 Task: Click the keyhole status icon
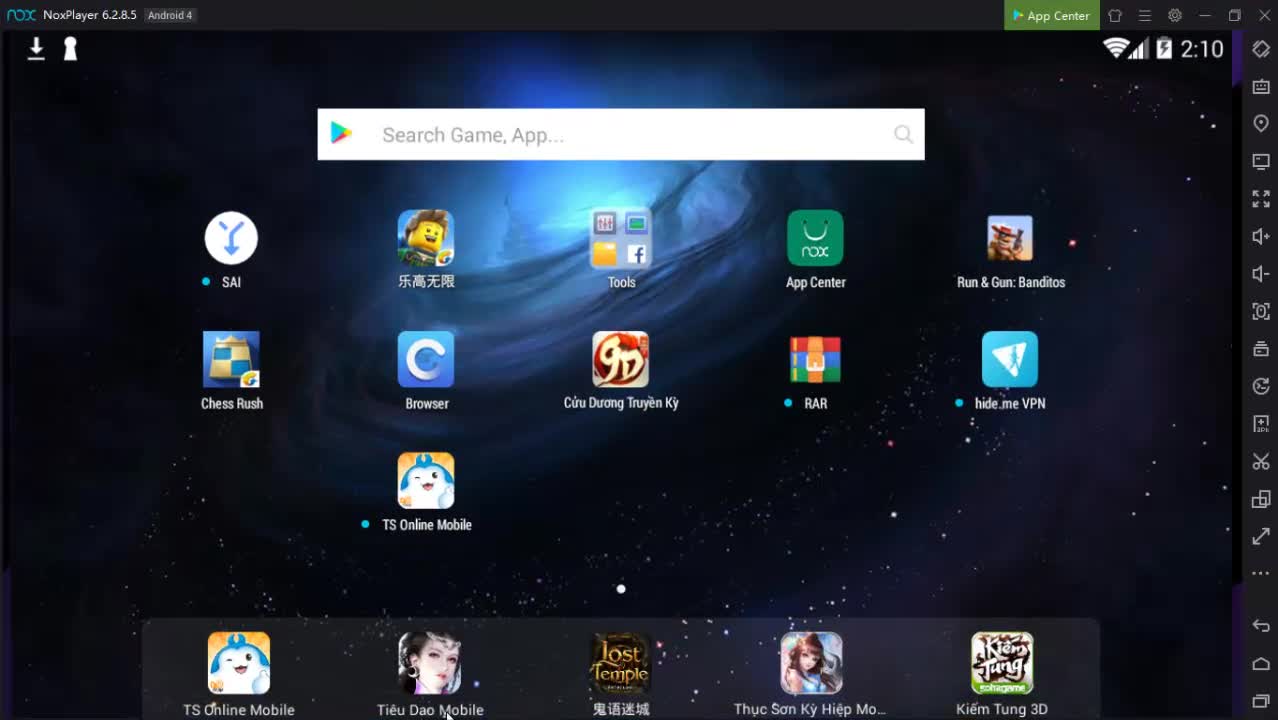pyautogui.click(x=70, y=48)
